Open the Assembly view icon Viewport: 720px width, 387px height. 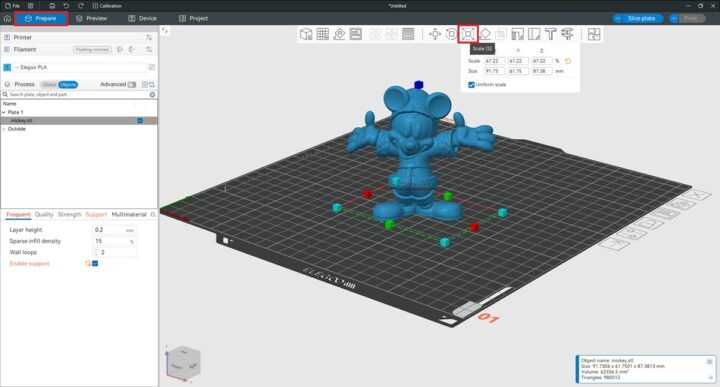(594, 34)
